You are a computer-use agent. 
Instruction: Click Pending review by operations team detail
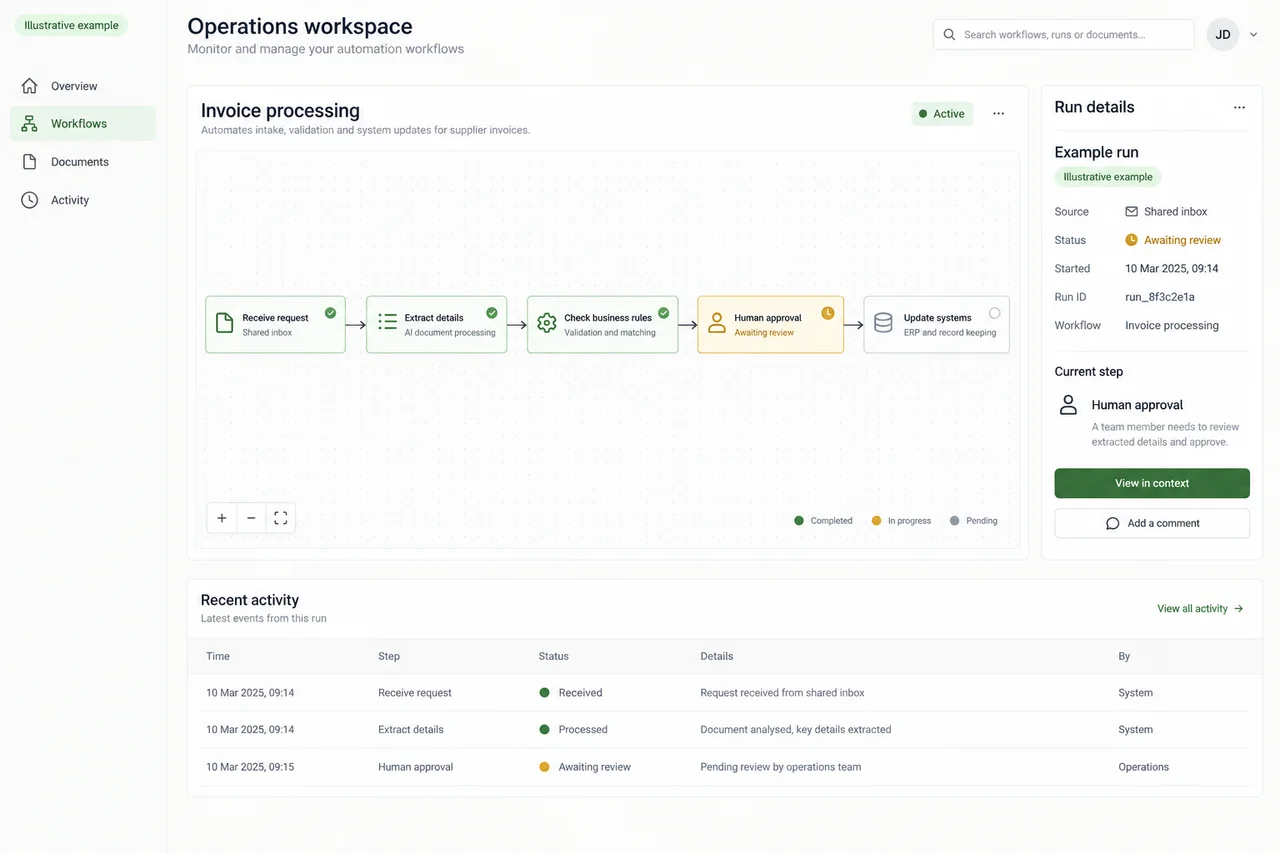tap(781, 767)
